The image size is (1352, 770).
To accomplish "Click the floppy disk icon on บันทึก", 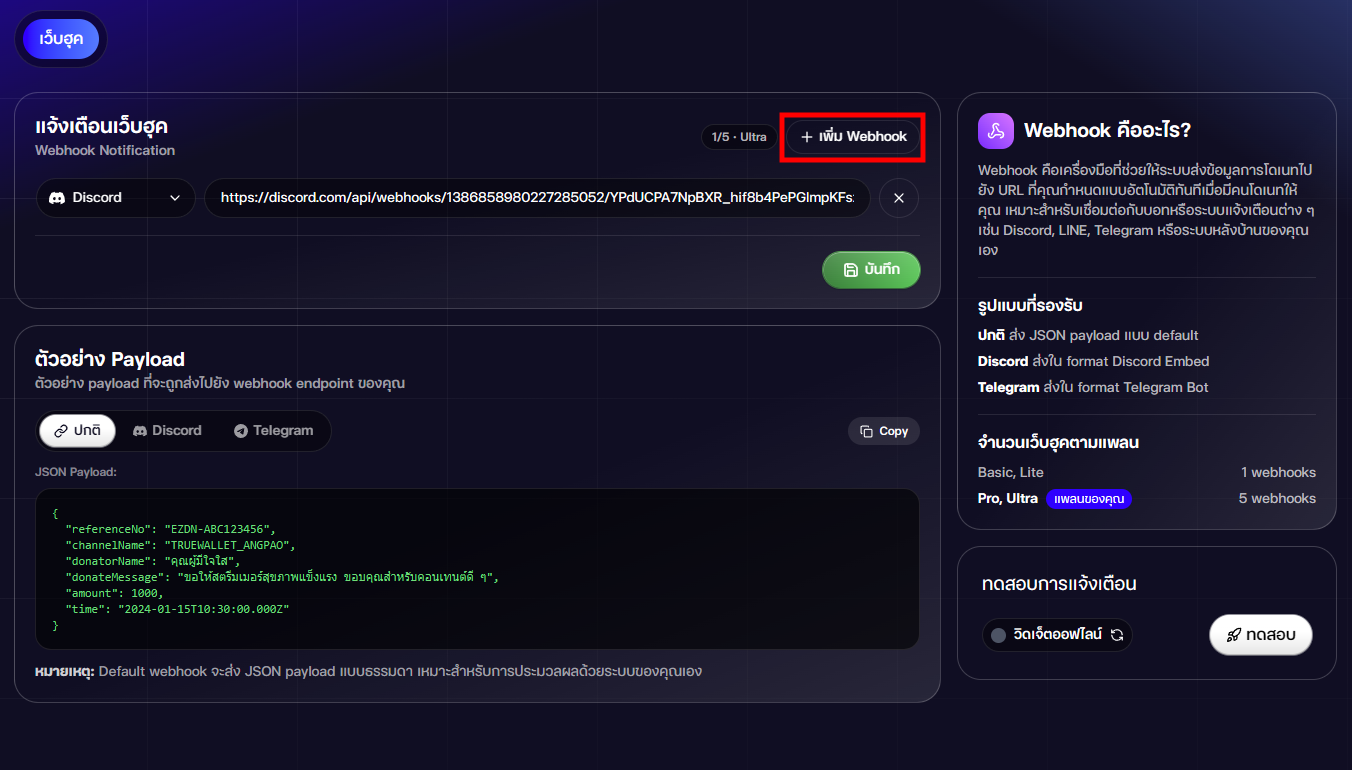I will (851, 270).
